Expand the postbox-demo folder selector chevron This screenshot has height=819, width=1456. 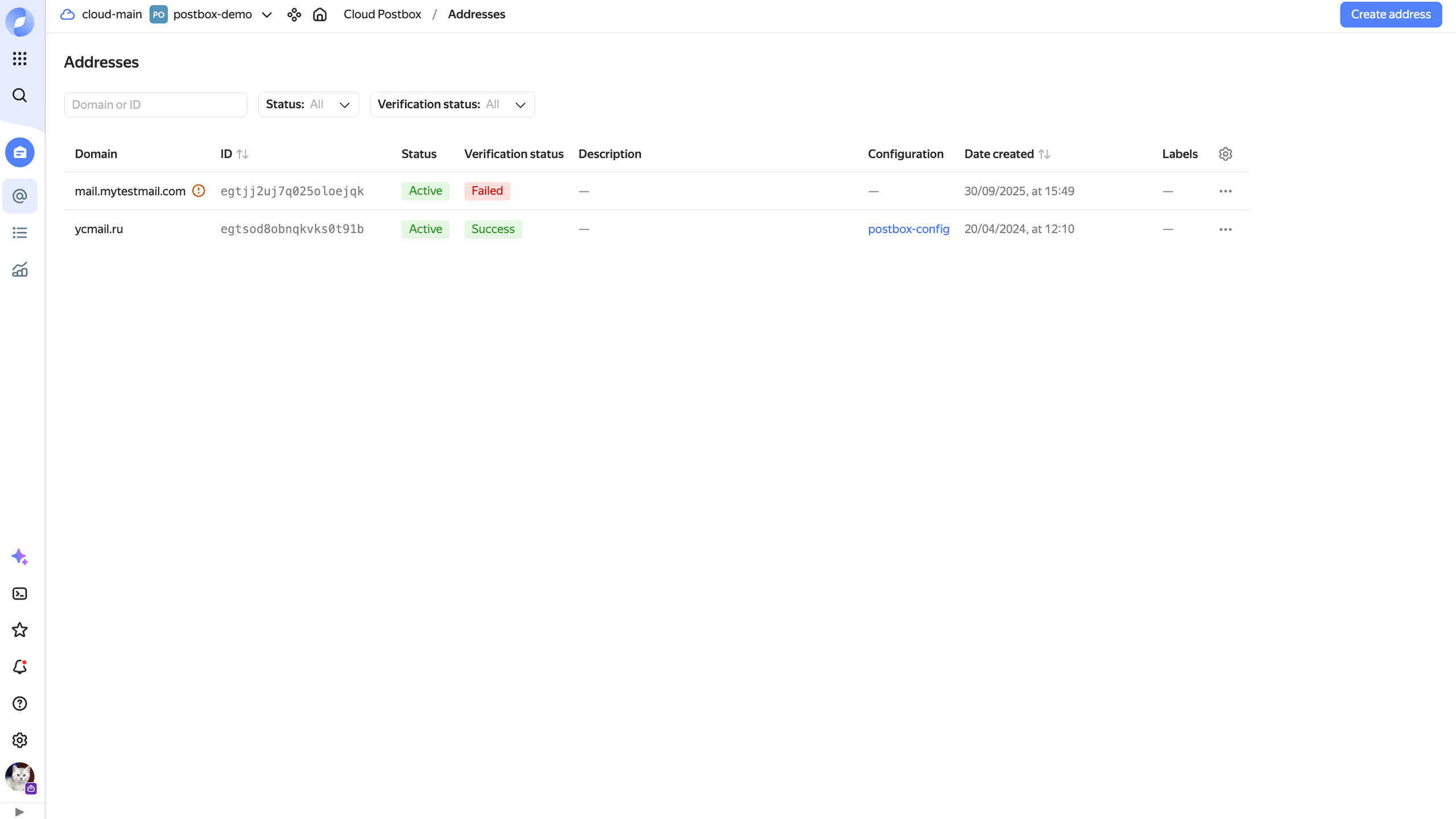pos(267,14)
